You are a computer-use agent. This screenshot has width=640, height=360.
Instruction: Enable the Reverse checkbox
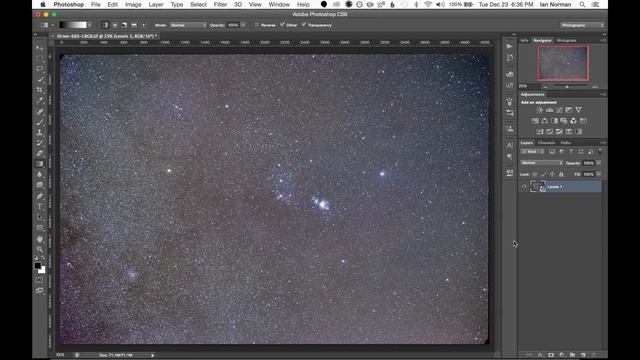pos(257,25)
